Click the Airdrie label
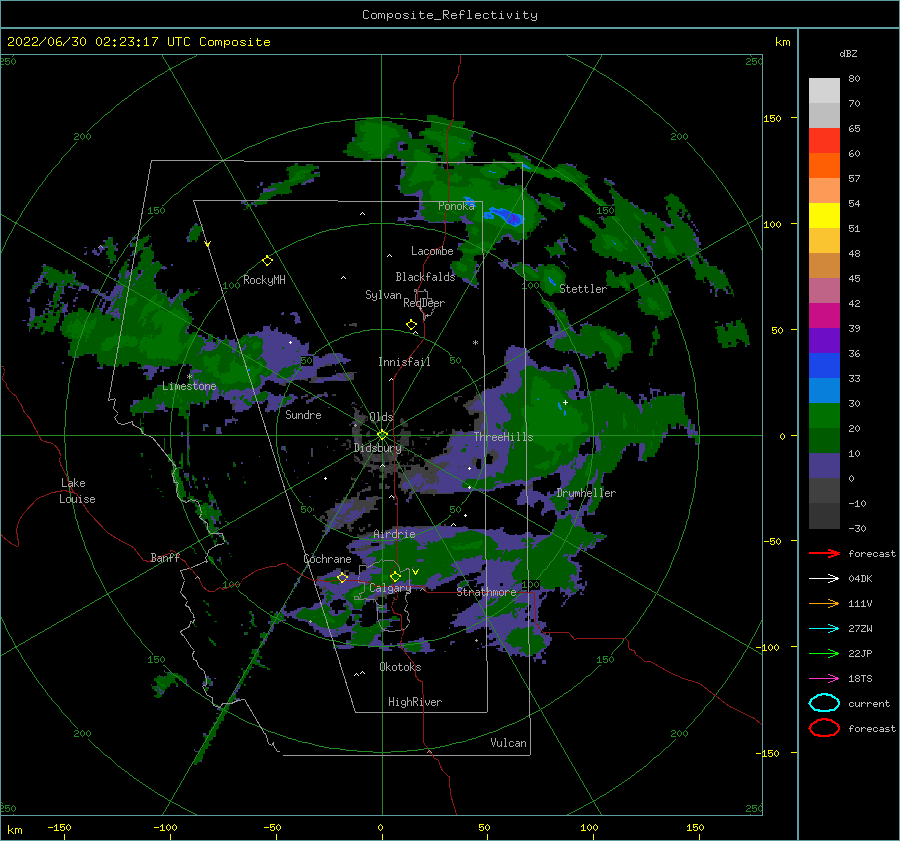This screenshot has width=900, height=841. pyautogui.click(x=394, y=534)
